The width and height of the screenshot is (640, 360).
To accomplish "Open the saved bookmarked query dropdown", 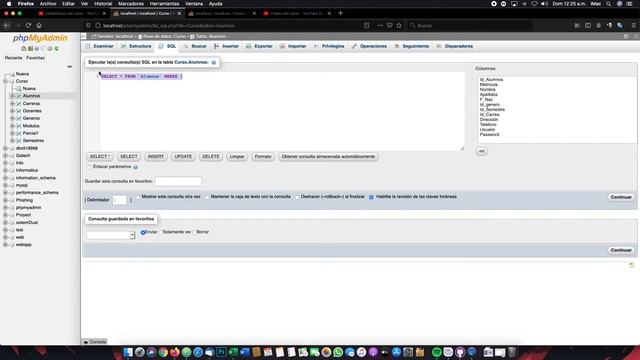I will tap(111, 235).
